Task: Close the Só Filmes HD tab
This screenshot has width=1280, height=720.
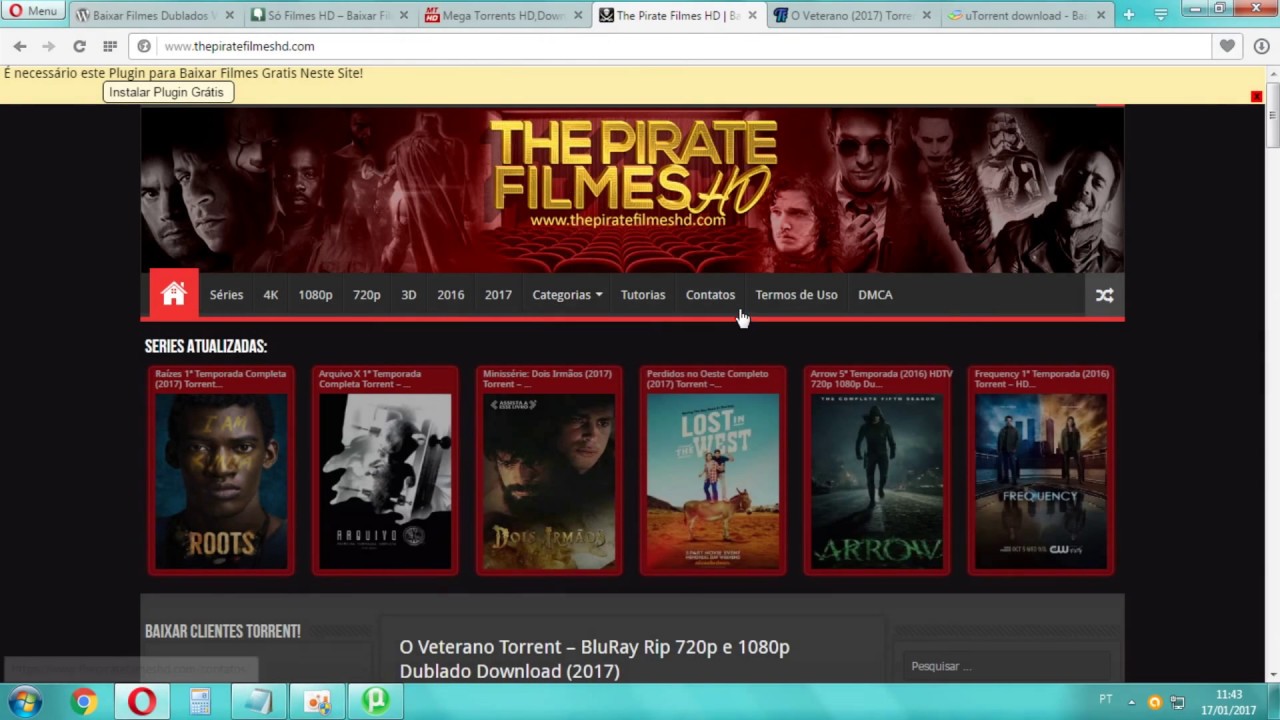Action: coord(403,15)
